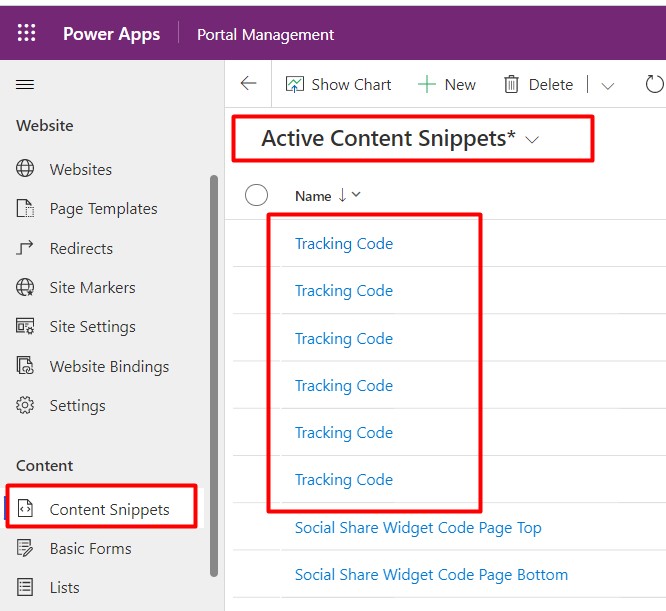Navigate to Page Templates
Screen dimensions: 666x611
(104, 209)
